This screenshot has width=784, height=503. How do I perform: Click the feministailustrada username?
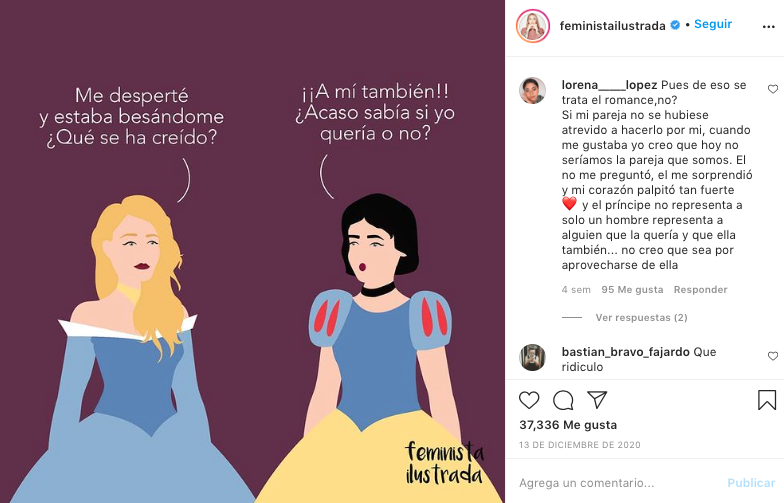(x=612, y=26)
